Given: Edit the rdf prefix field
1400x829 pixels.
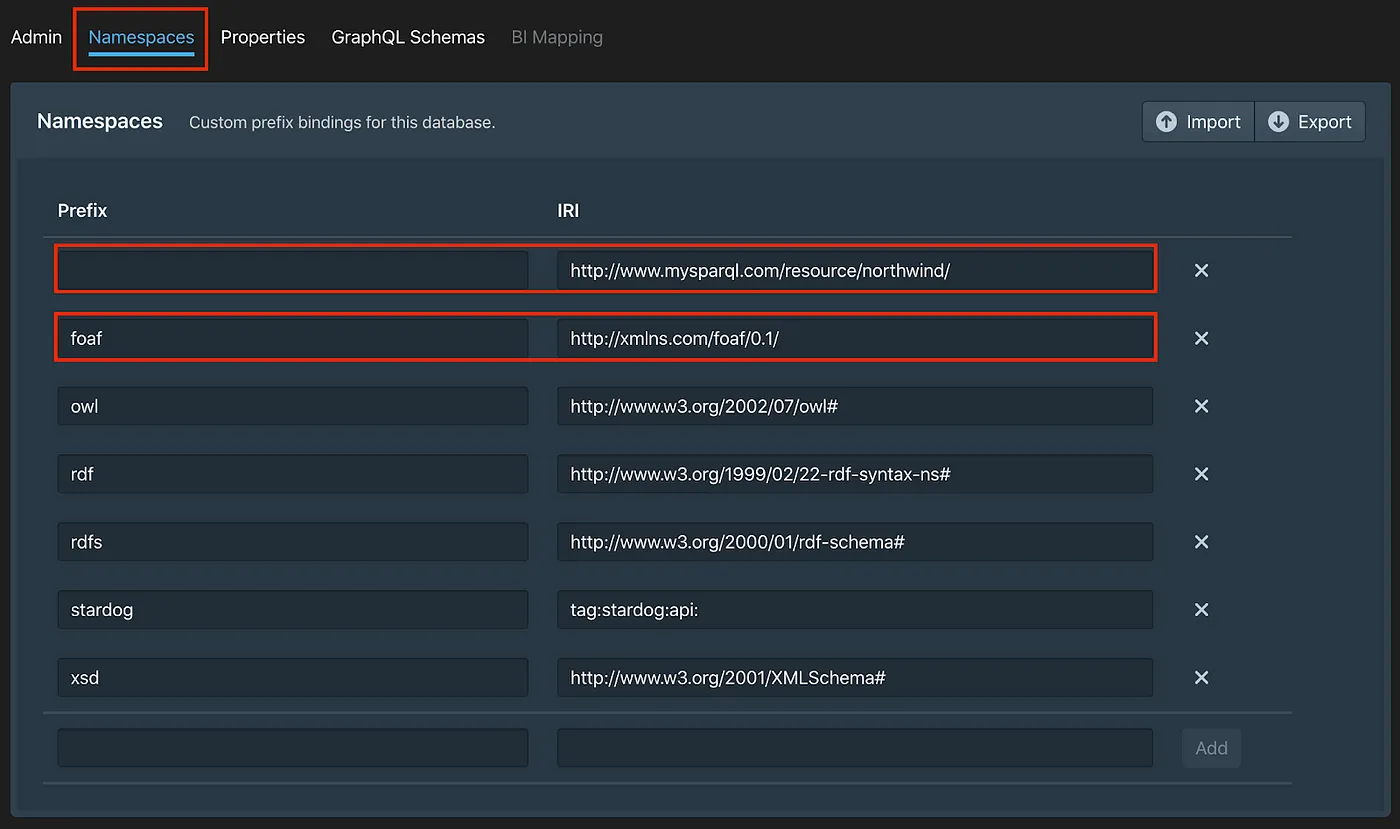Looking at the screenshot, I should [x=293, y=474].
